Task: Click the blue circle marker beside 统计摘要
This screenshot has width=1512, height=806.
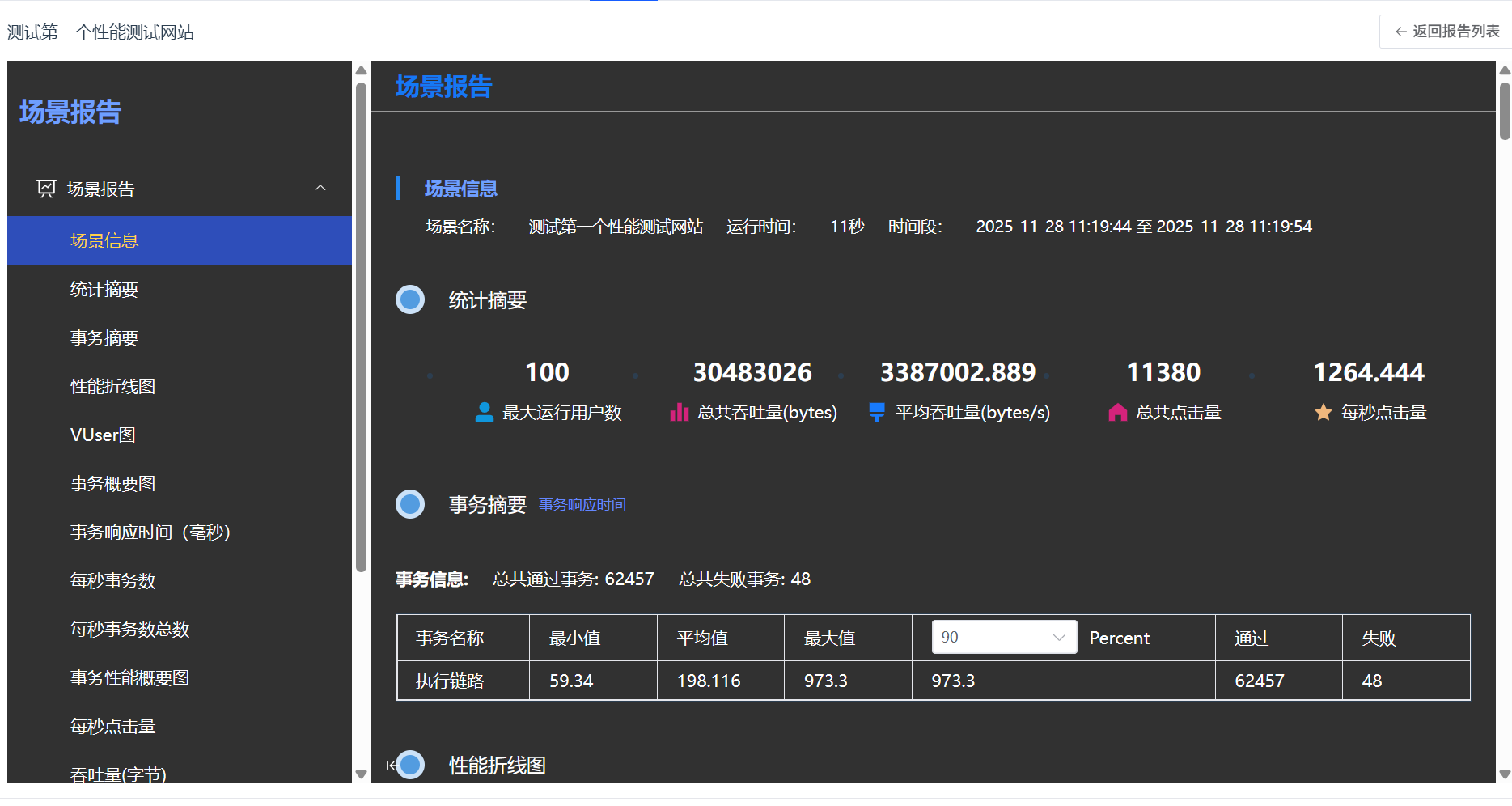Action: (x=410, y=299)
